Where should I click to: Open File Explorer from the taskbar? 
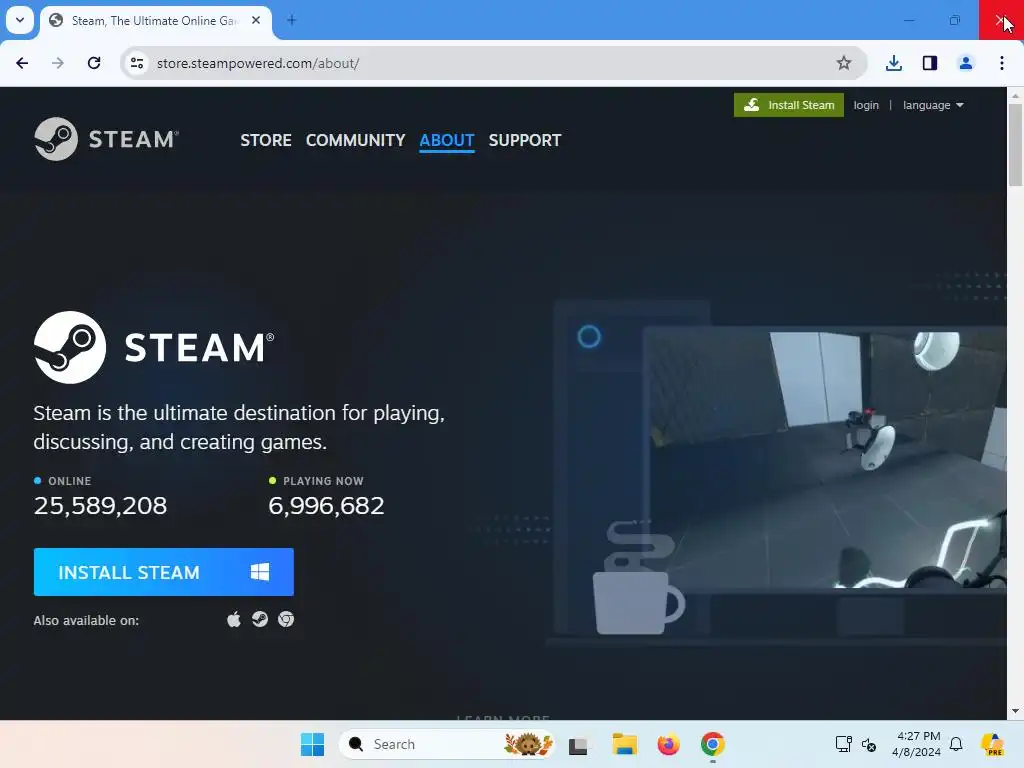click(x=624, y=744)
